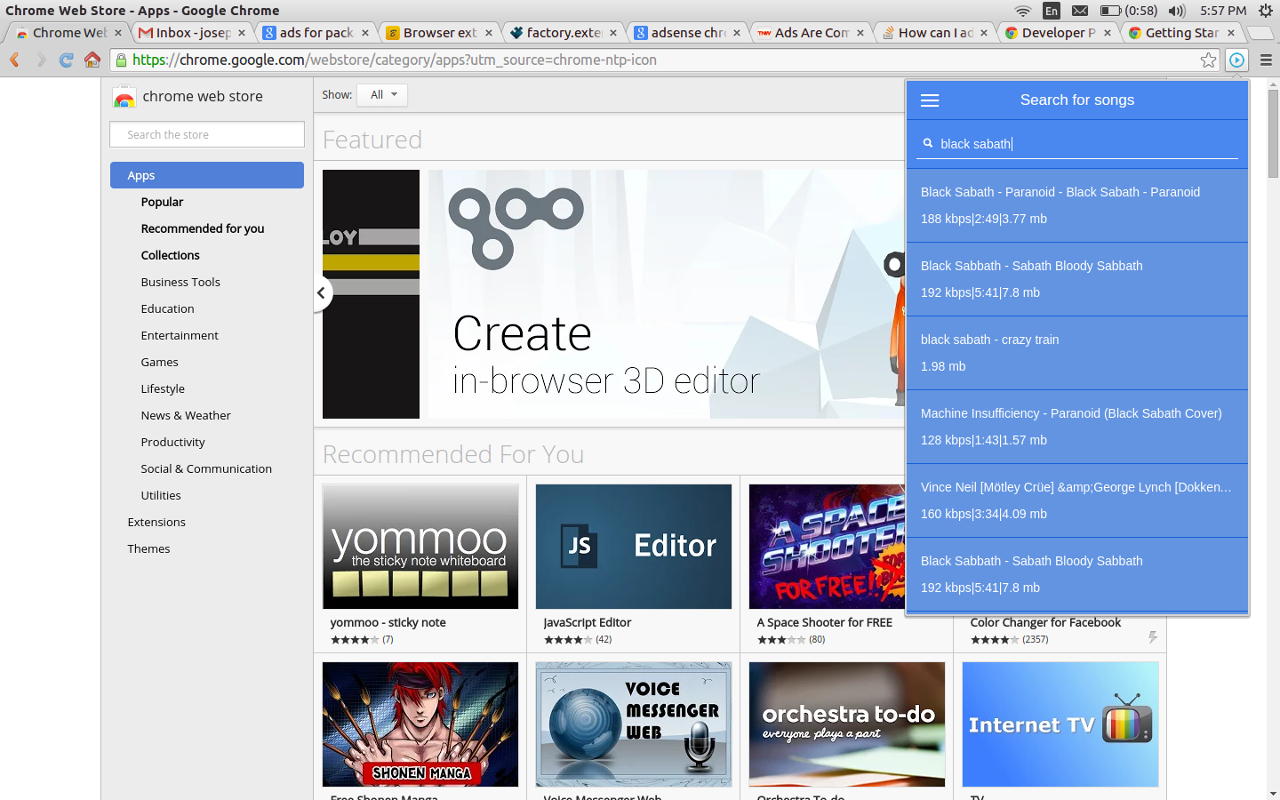Open the keyboard layout En indicator
This screenshot has width=1280, height=800.
(1051, 11)
